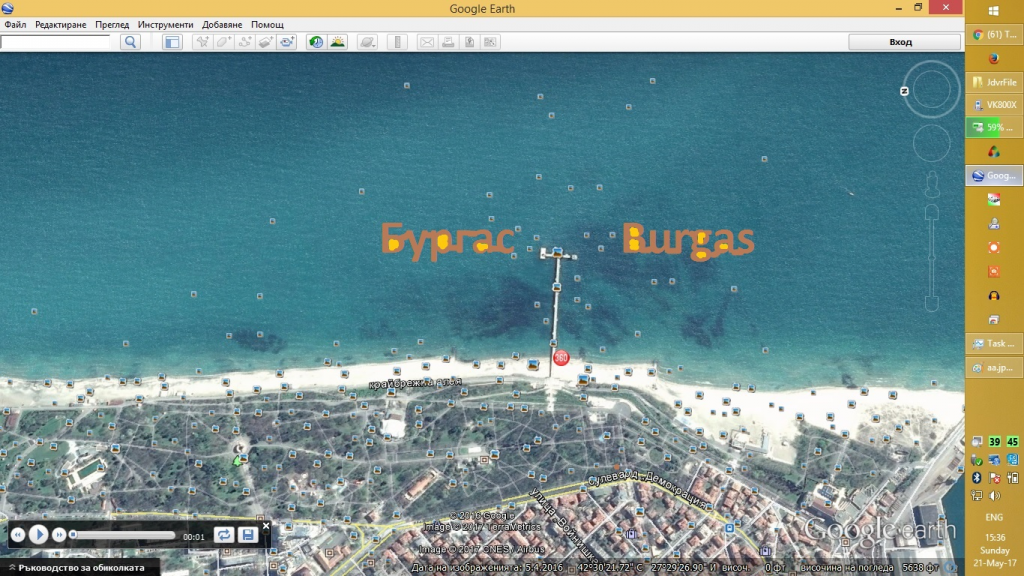
Task: Click the North compass ring
Action: point(931,89)
